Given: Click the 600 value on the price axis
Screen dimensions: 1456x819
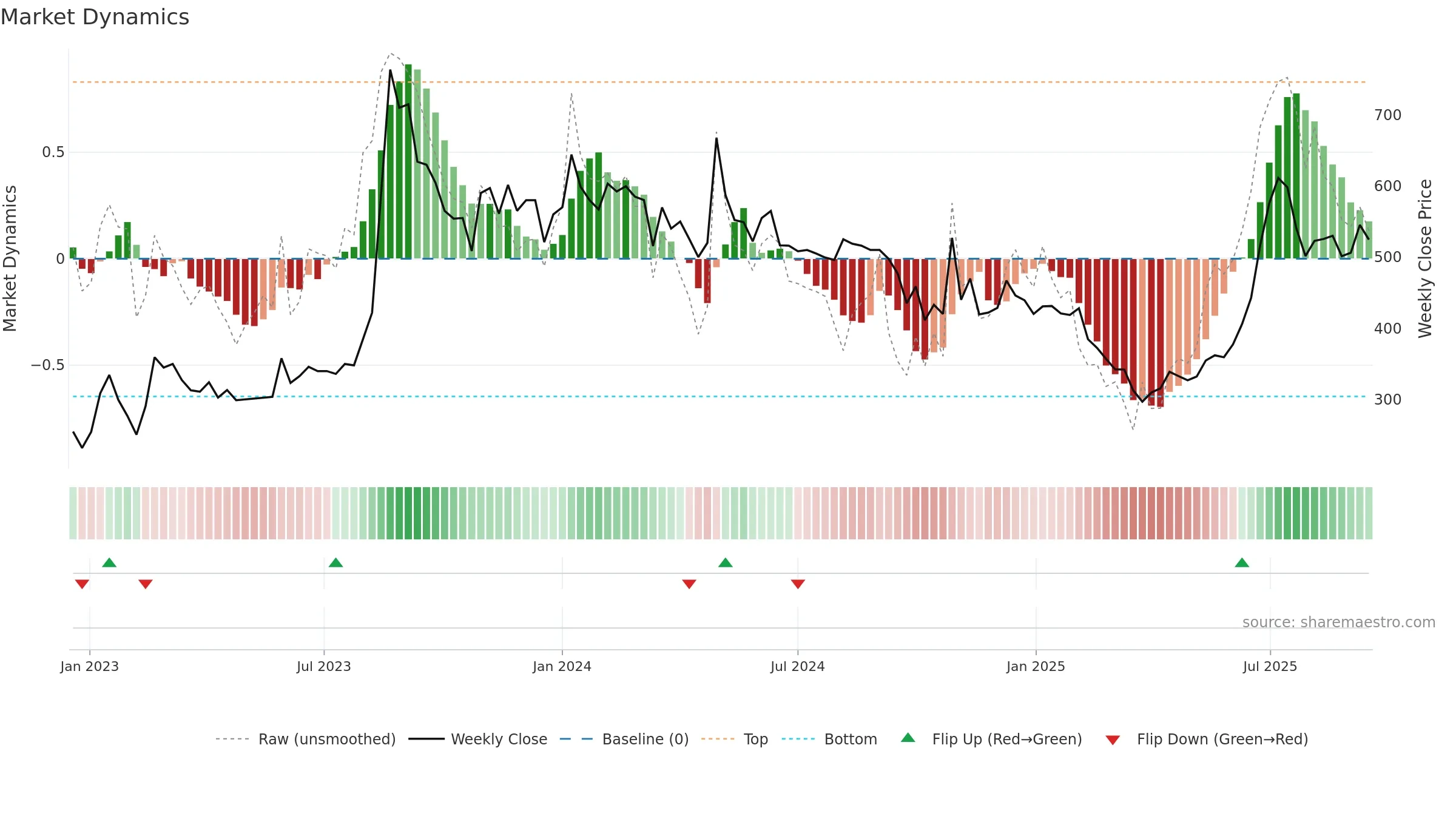Looking at the screenshot, I should pos(1388,186).
